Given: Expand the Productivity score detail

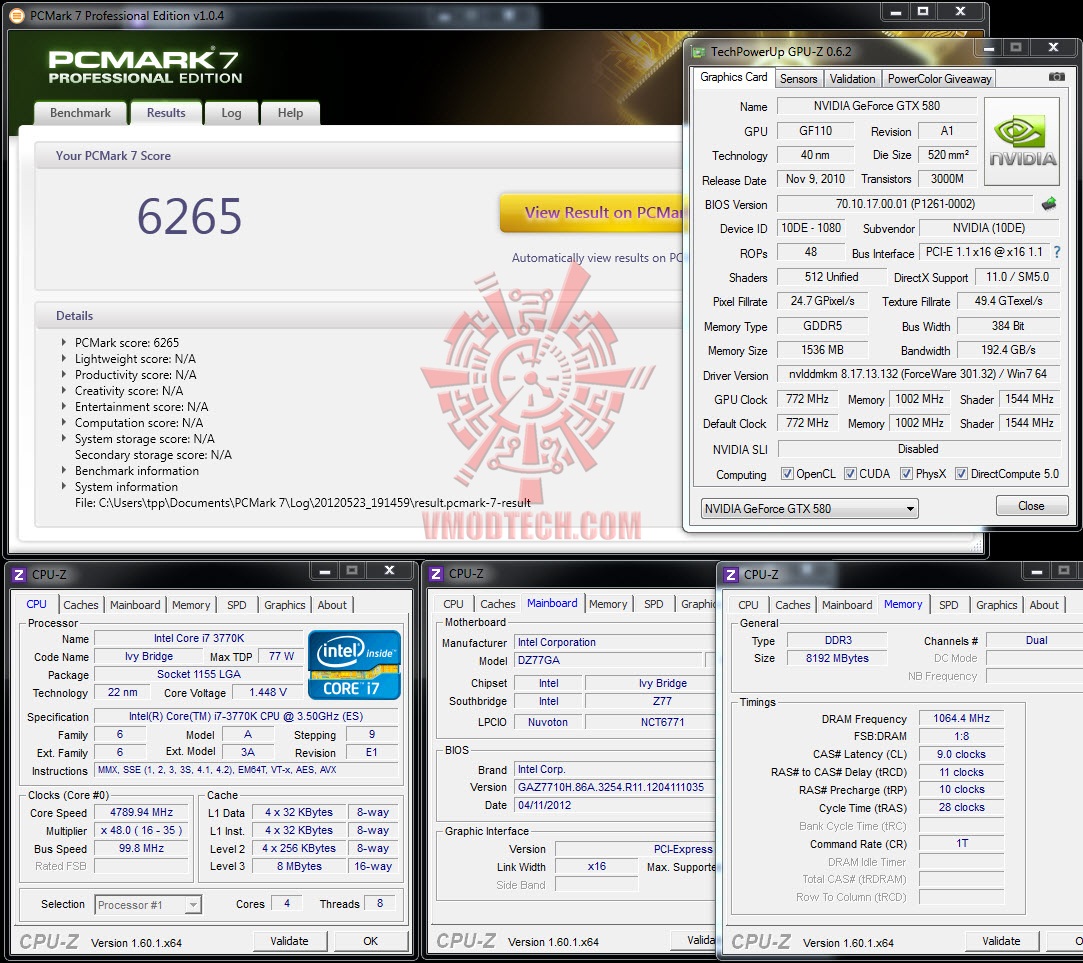Looking at the screenshot, I should pyautogui.click(x=64, y=374).
